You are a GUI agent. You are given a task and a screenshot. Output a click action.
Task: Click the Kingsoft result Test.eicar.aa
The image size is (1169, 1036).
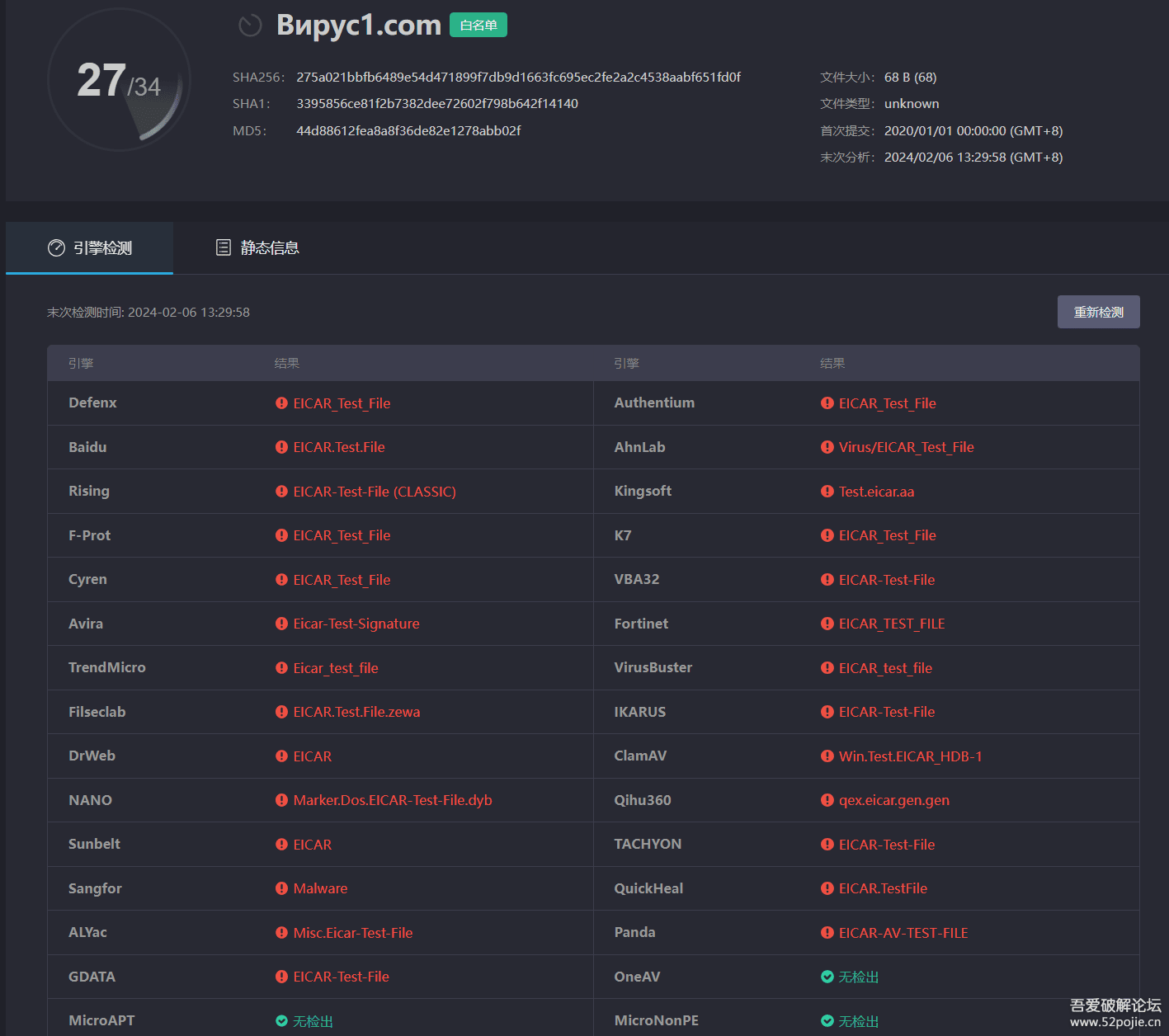pos(876,492)
